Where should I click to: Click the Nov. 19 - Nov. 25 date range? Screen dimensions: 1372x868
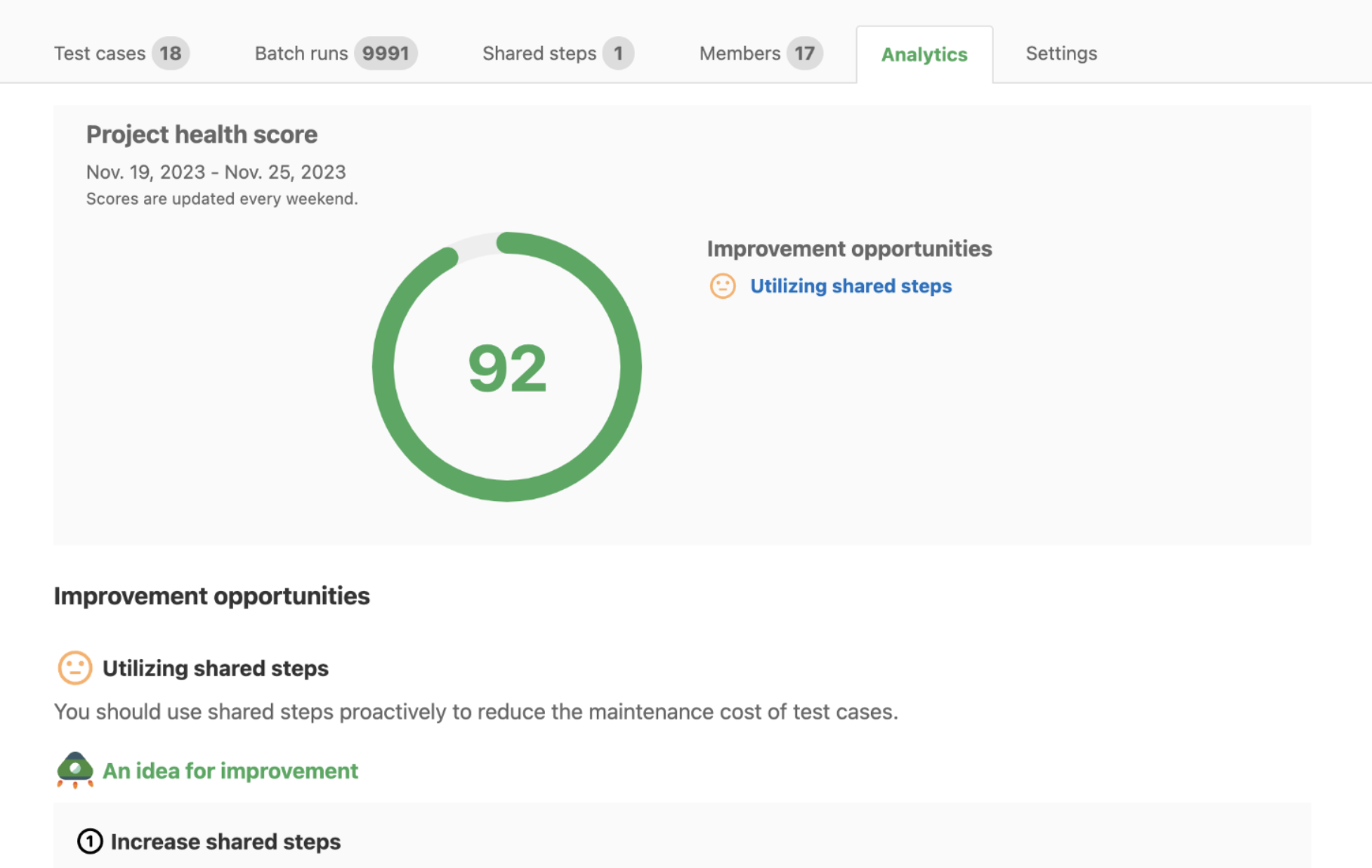216,172
